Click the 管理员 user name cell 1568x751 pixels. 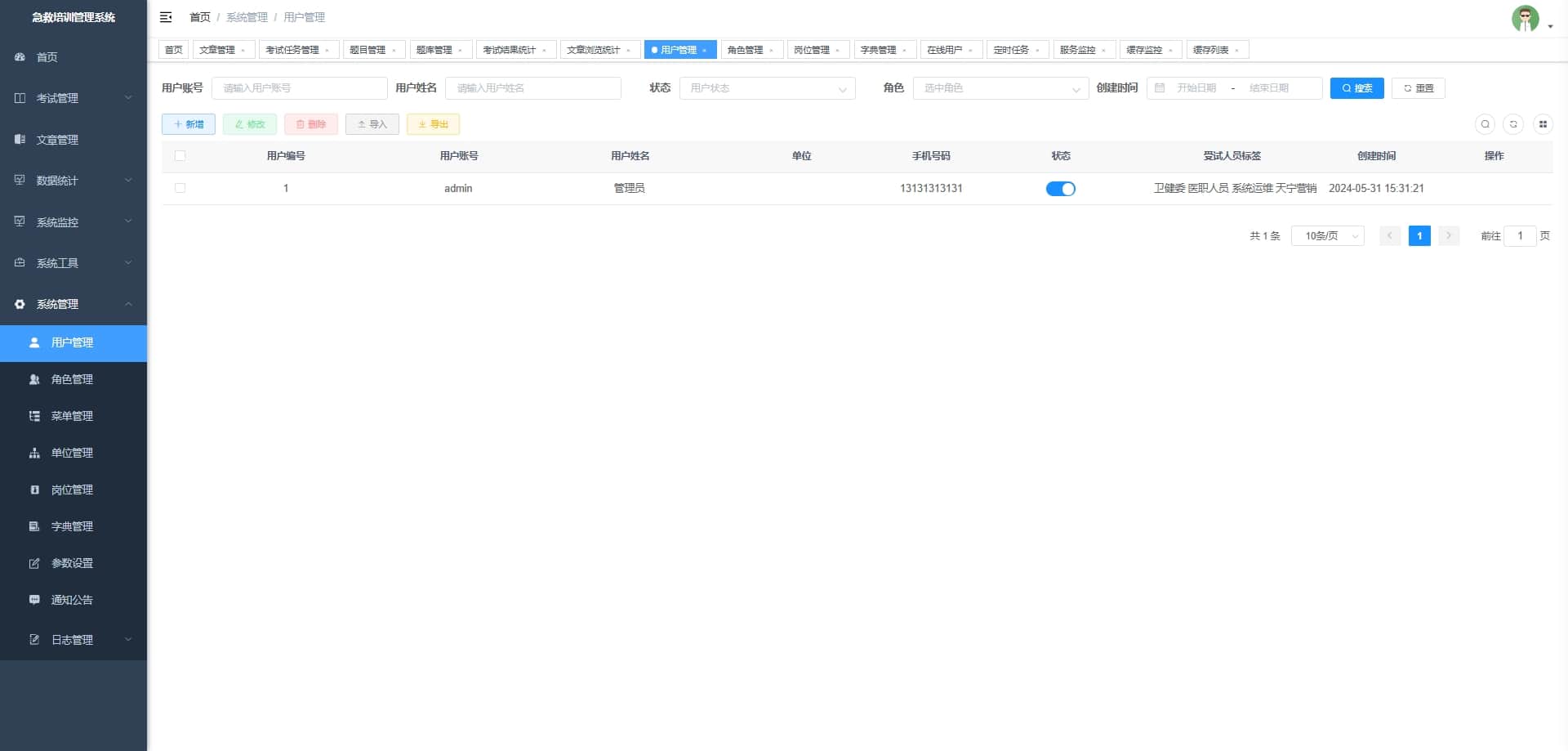tap(630, 189)
